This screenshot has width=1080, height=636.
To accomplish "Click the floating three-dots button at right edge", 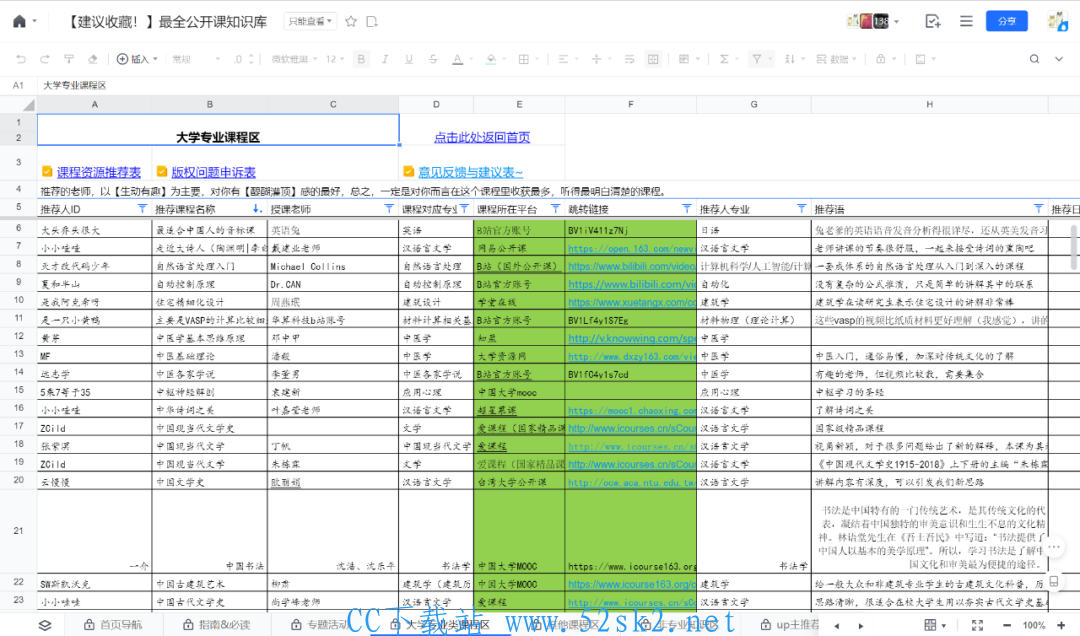I will tap(1055, 548).
